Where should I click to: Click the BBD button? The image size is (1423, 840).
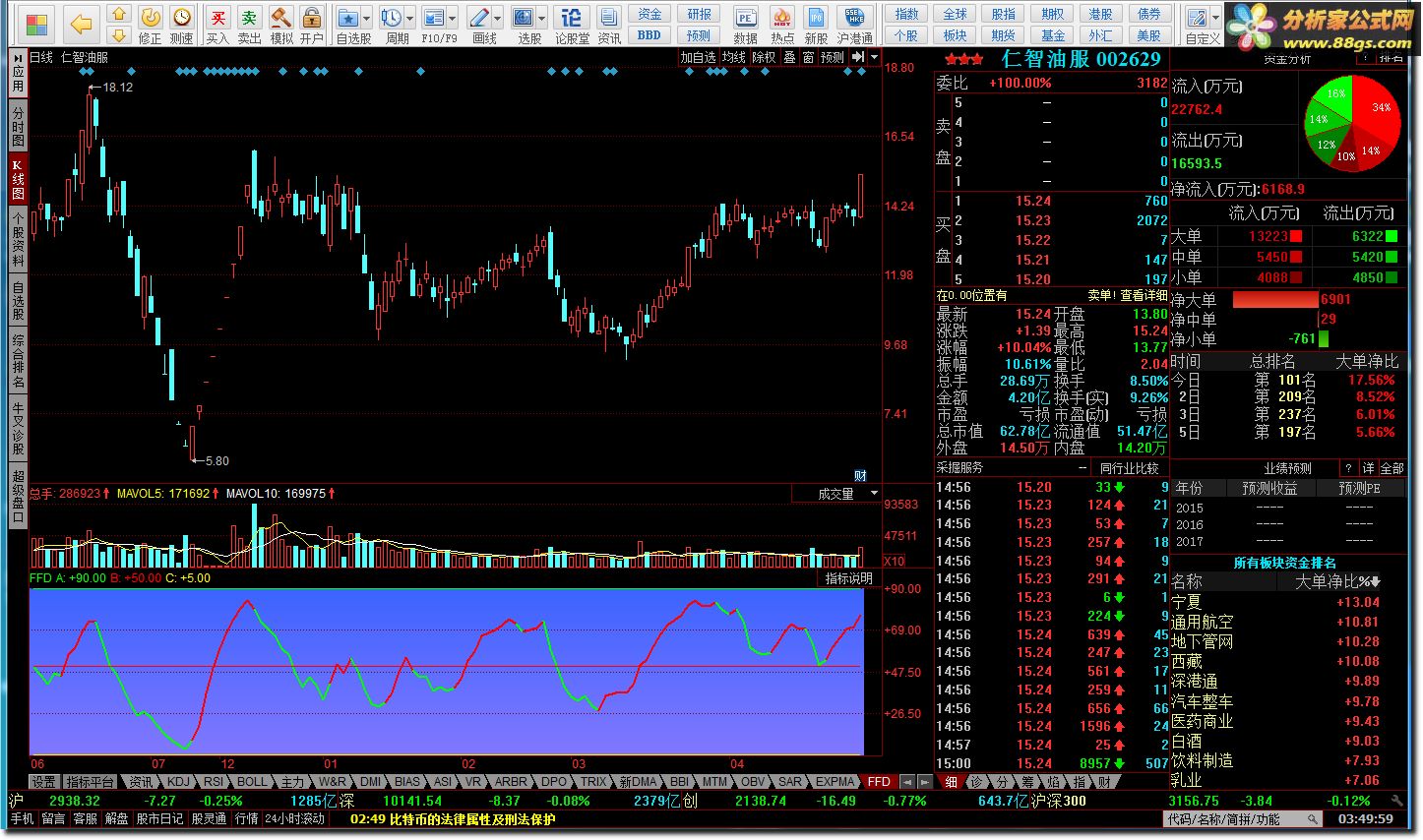(x=650, y=35)
